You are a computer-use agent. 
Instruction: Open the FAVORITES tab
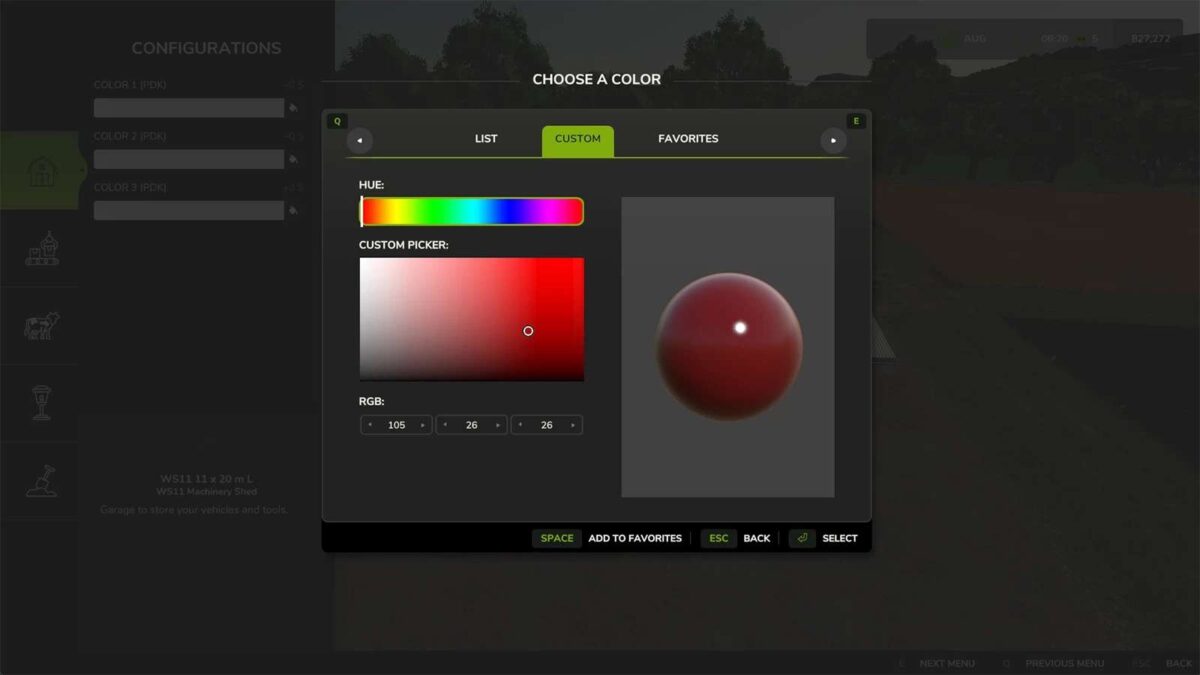[688, 139]
